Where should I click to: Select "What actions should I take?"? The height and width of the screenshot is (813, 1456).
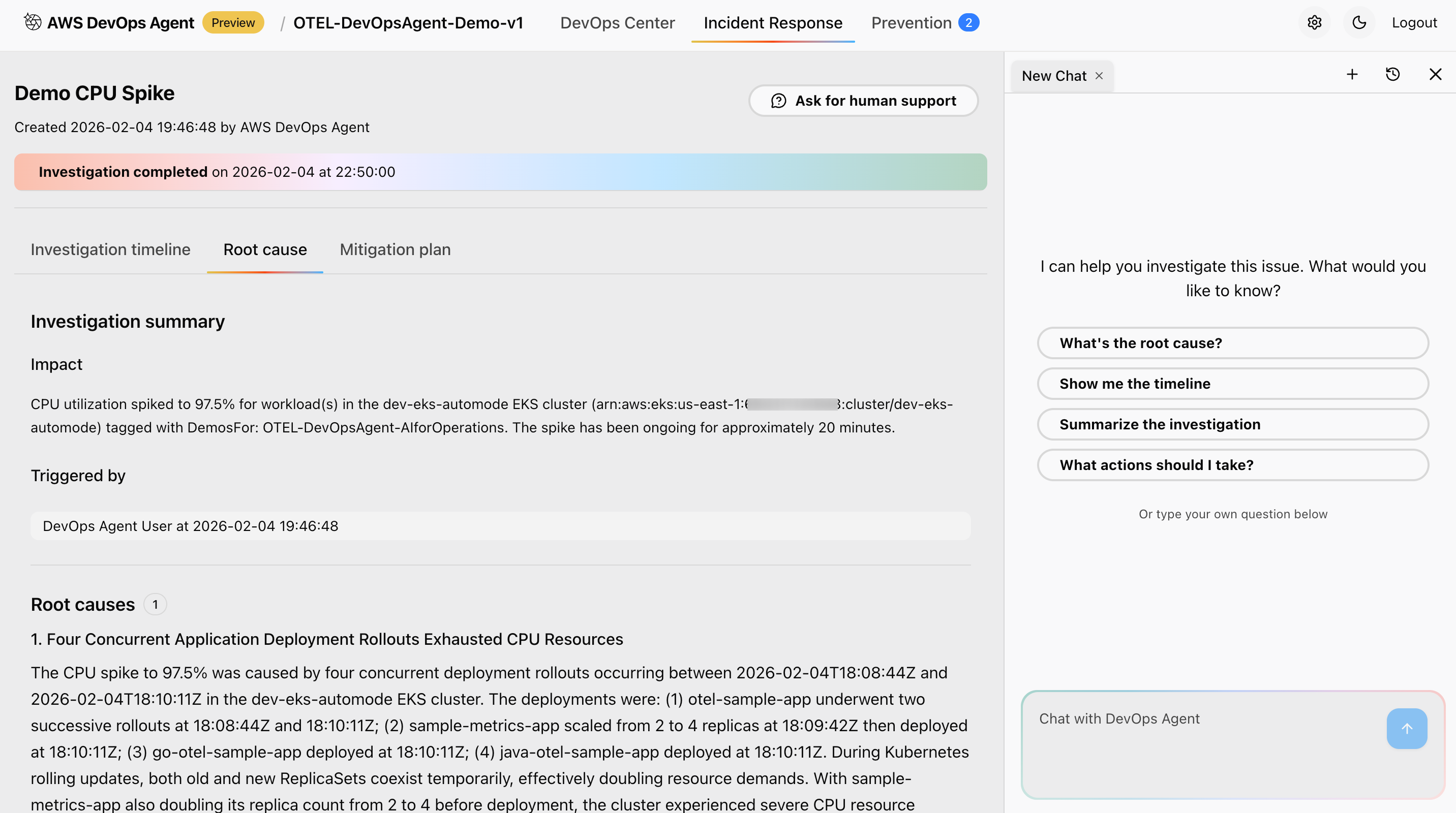pos(1232,465)
